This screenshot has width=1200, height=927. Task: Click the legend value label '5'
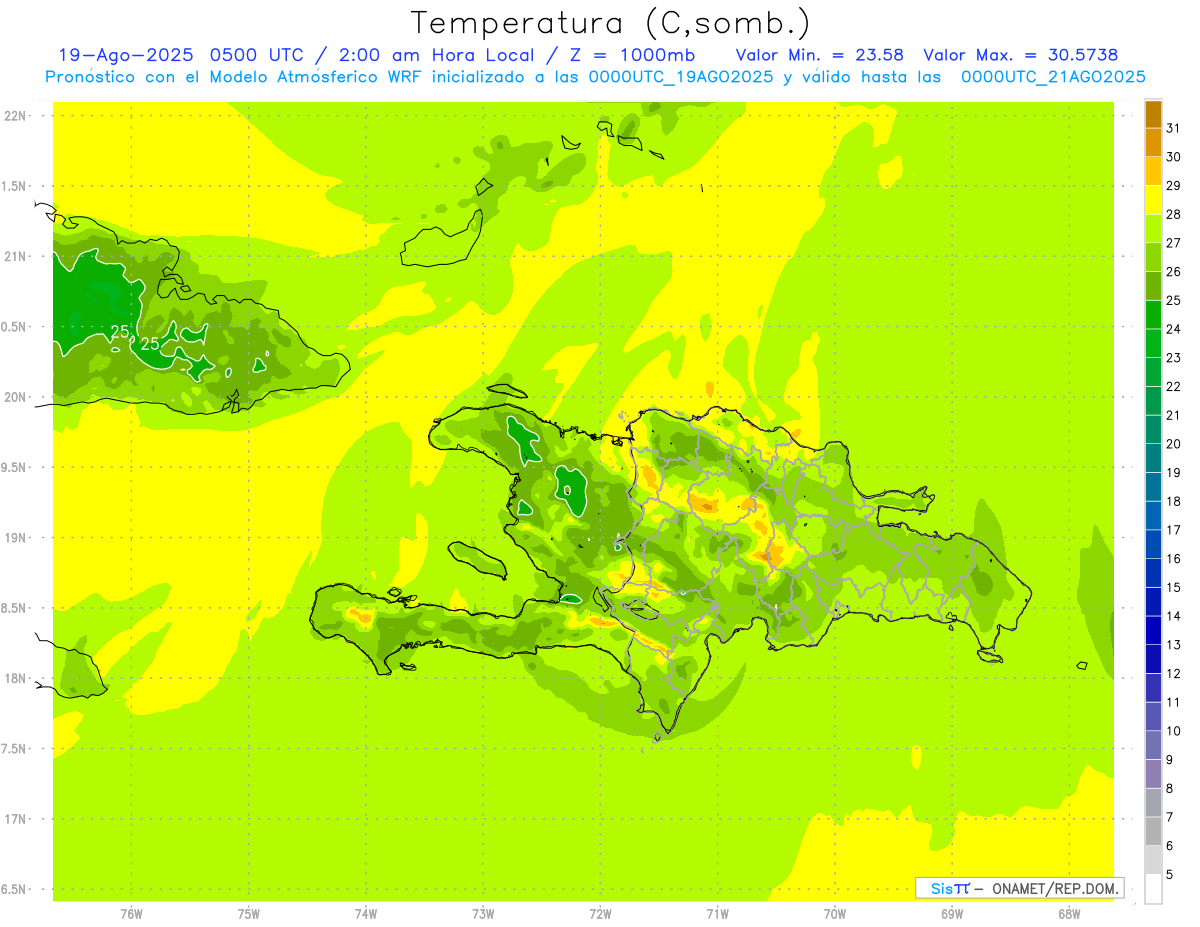point(1170,874)
